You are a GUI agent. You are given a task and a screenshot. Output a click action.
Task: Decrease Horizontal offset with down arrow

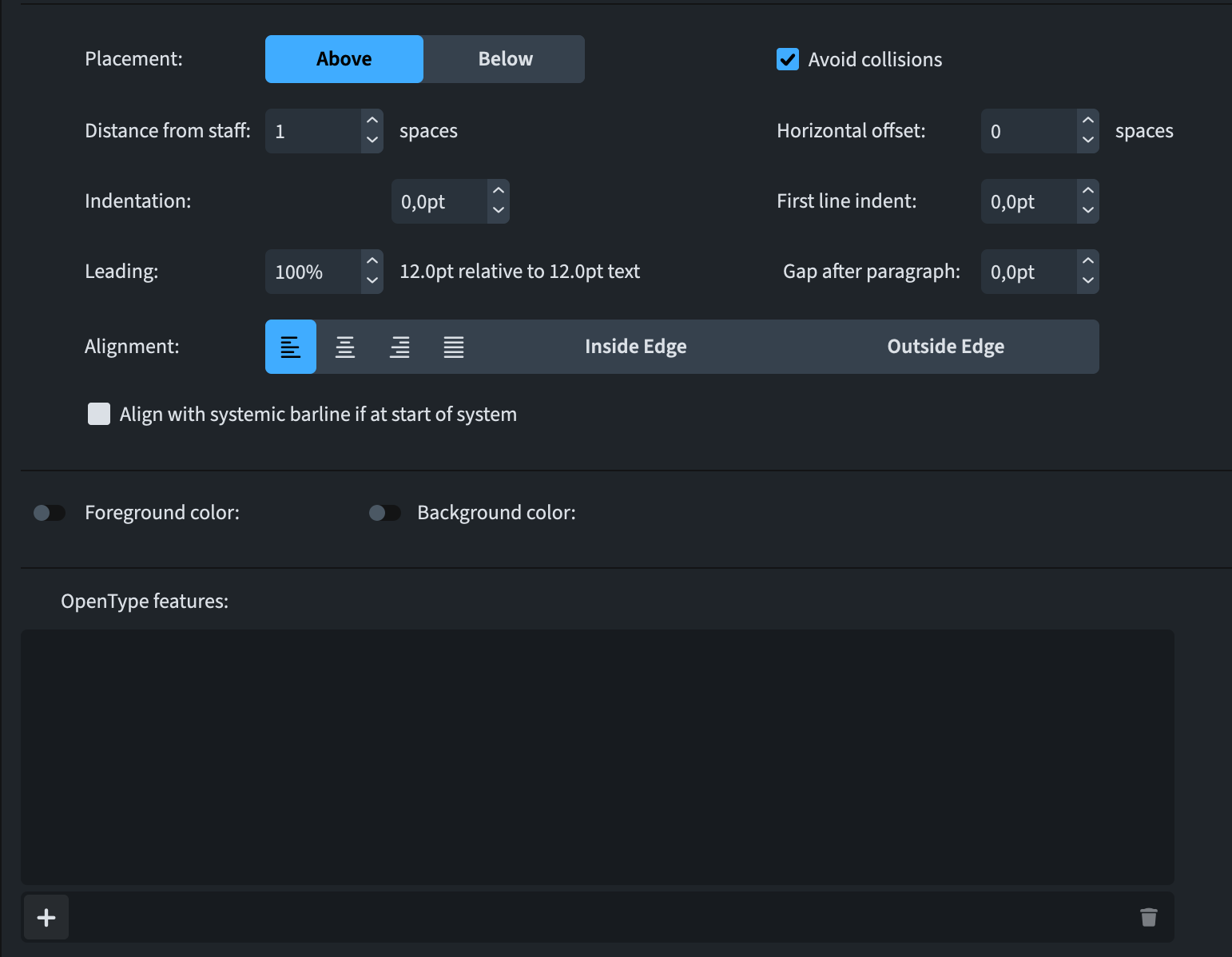[x=1087, y=141]
